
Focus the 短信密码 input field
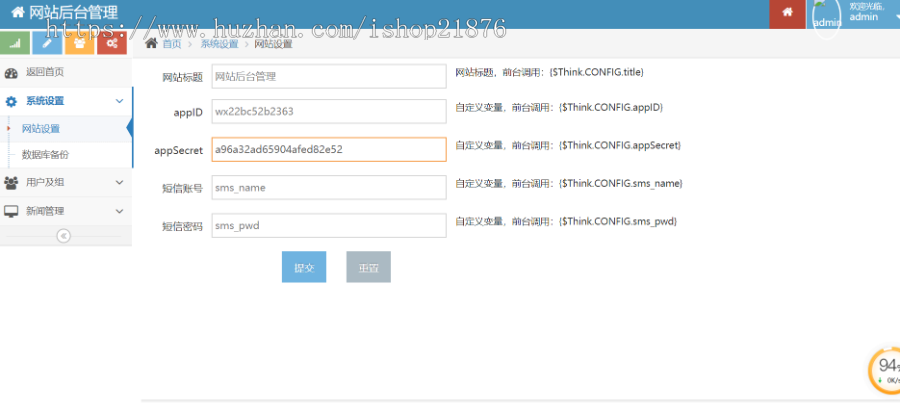(329, 225)
